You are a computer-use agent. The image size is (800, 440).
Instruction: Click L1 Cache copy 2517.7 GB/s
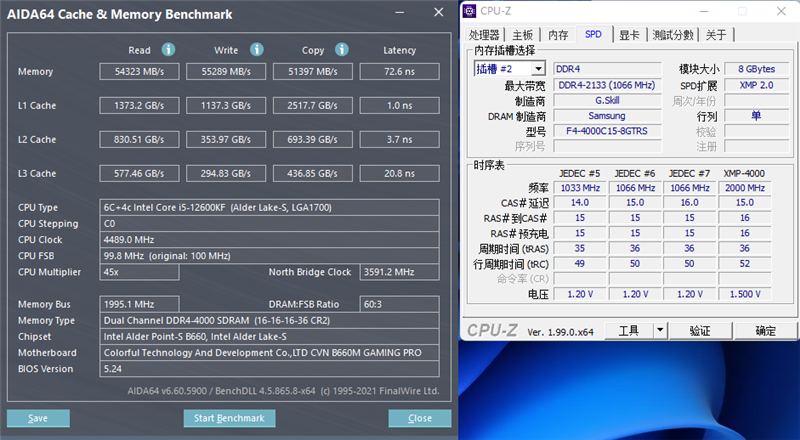click(x=313, y=106)
